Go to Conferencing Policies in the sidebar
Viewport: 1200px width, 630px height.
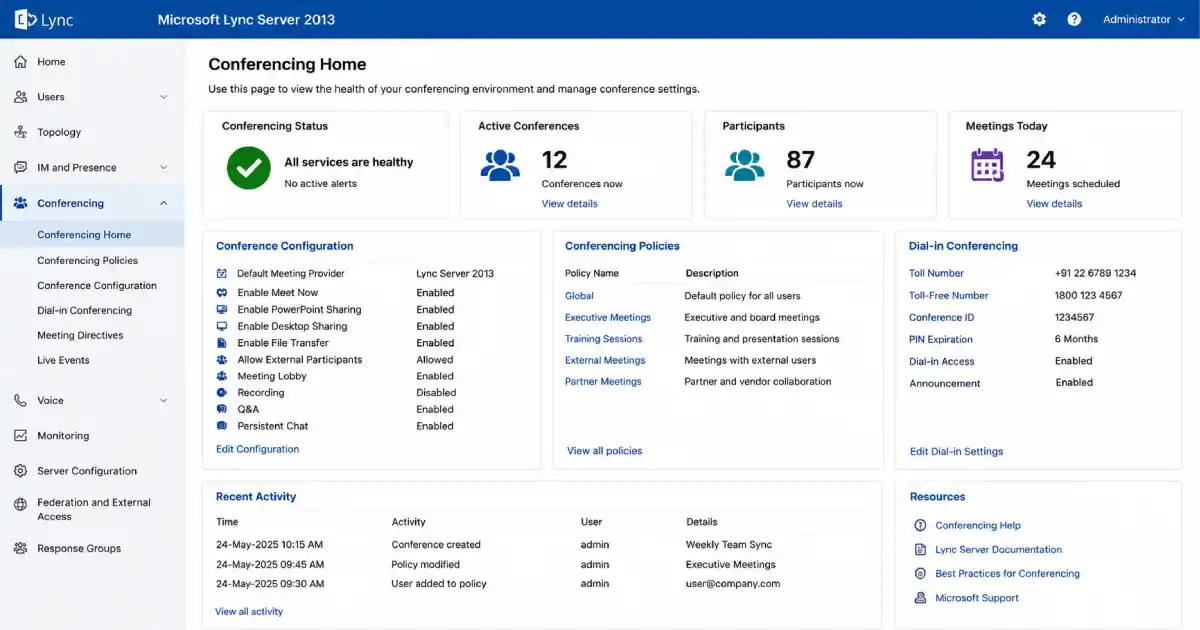pos(88,260)
